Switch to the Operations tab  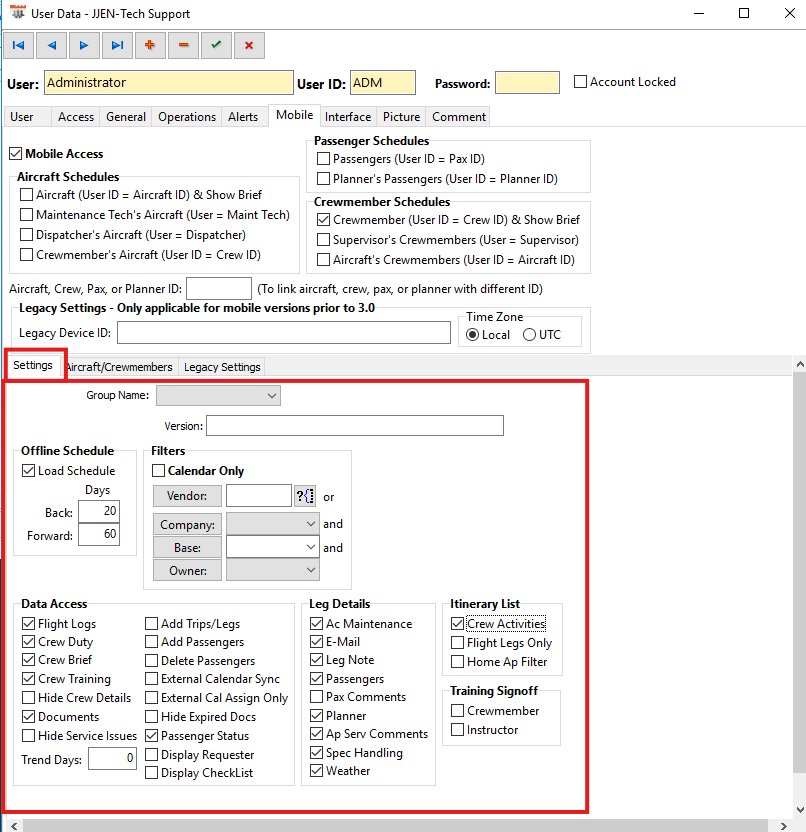(x=187, y=117)
